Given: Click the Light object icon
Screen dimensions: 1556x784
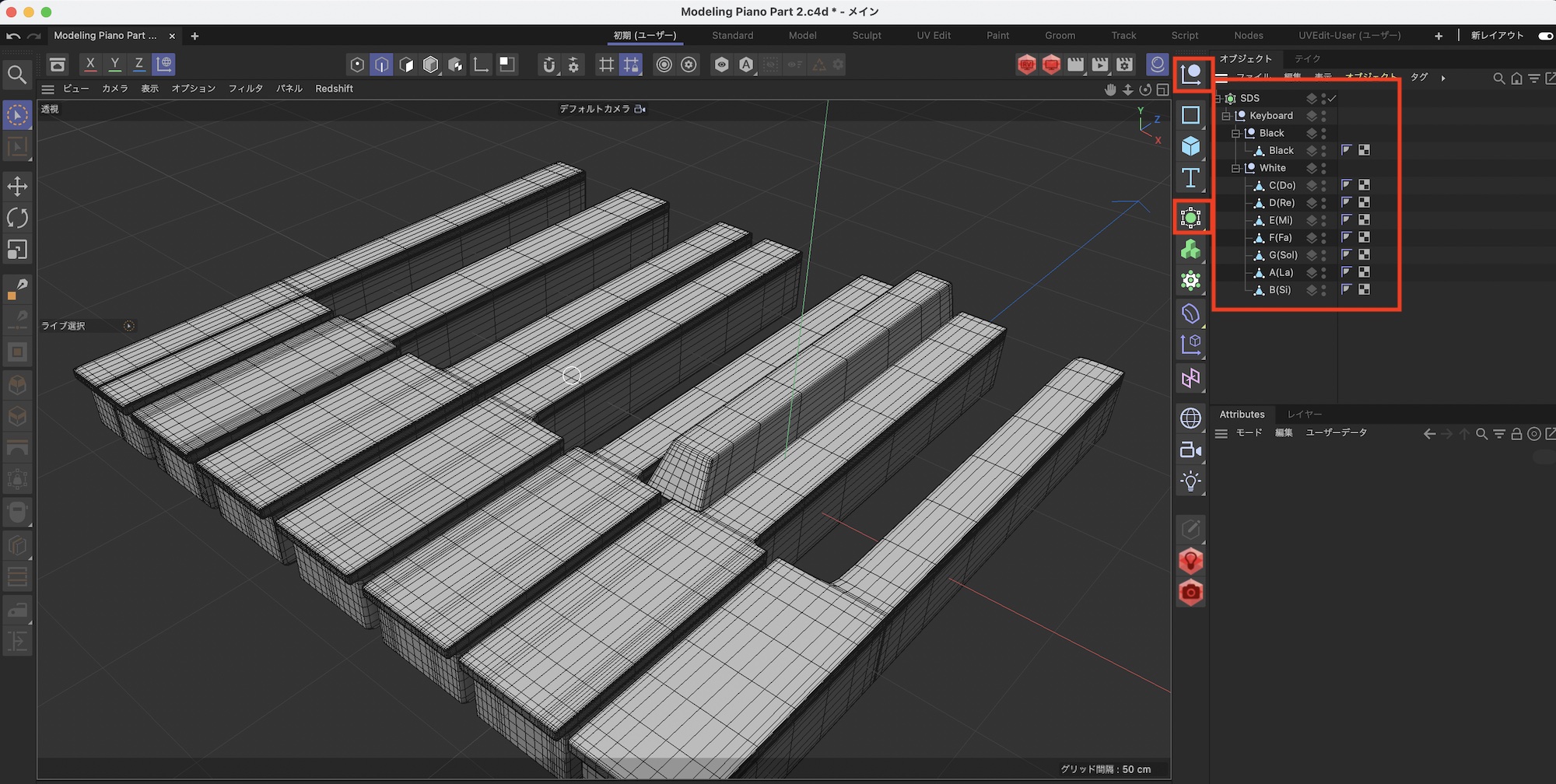Looking at the screenshot, I should click(x=1190, y=481).
